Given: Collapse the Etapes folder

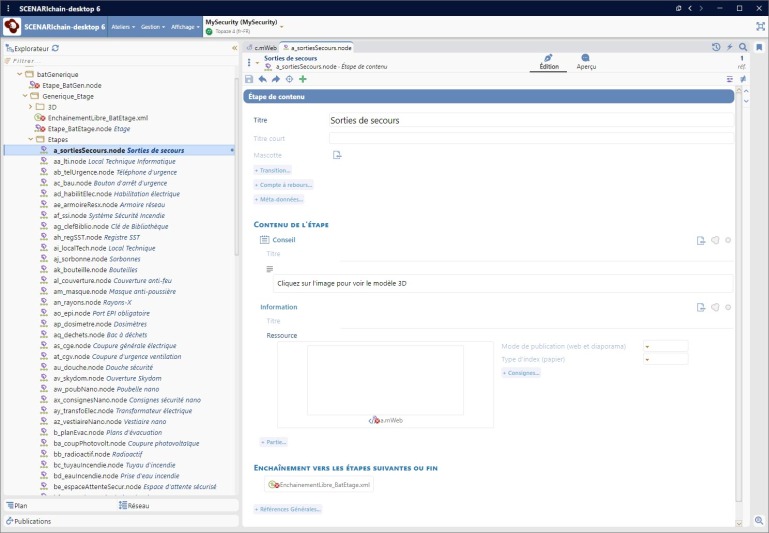Looking at the screenshot, I should (30, 139).
